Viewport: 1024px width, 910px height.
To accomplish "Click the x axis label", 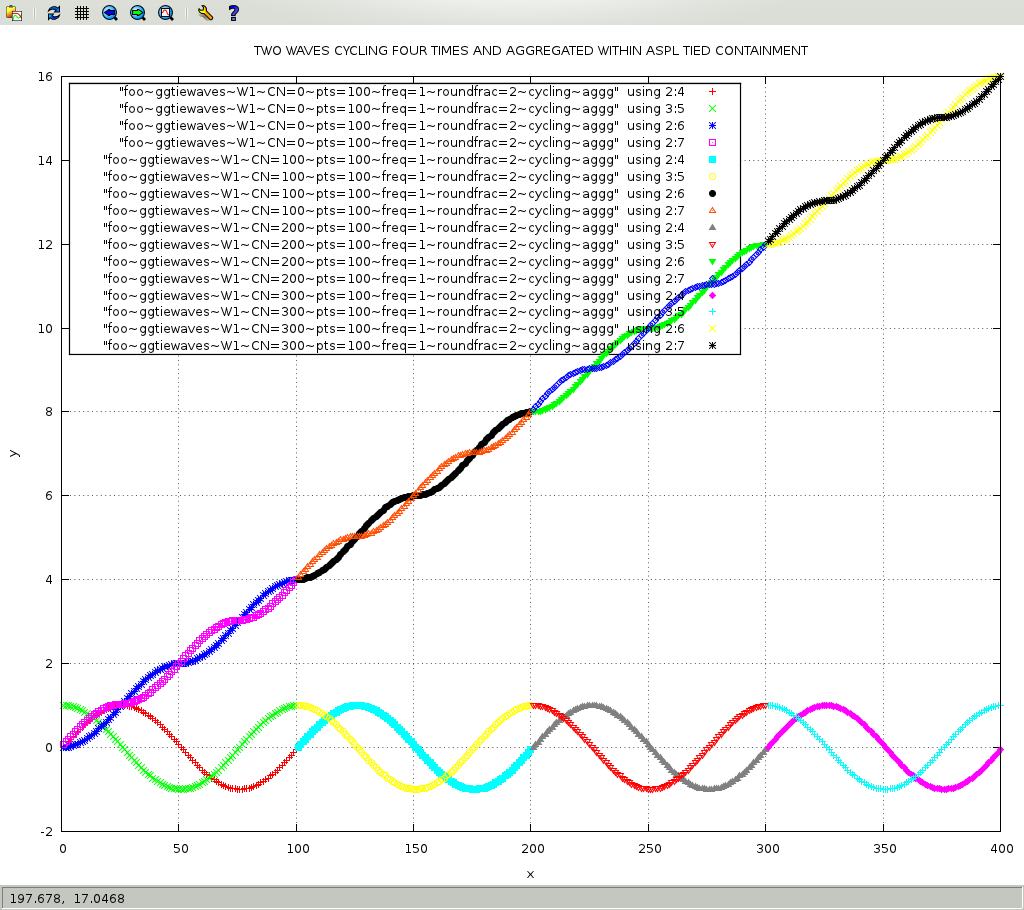I will click(x=530, y=874).
